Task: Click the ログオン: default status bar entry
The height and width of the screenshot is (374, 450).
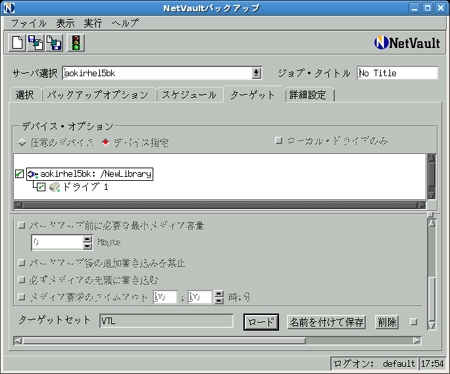Action: [374, 364]
